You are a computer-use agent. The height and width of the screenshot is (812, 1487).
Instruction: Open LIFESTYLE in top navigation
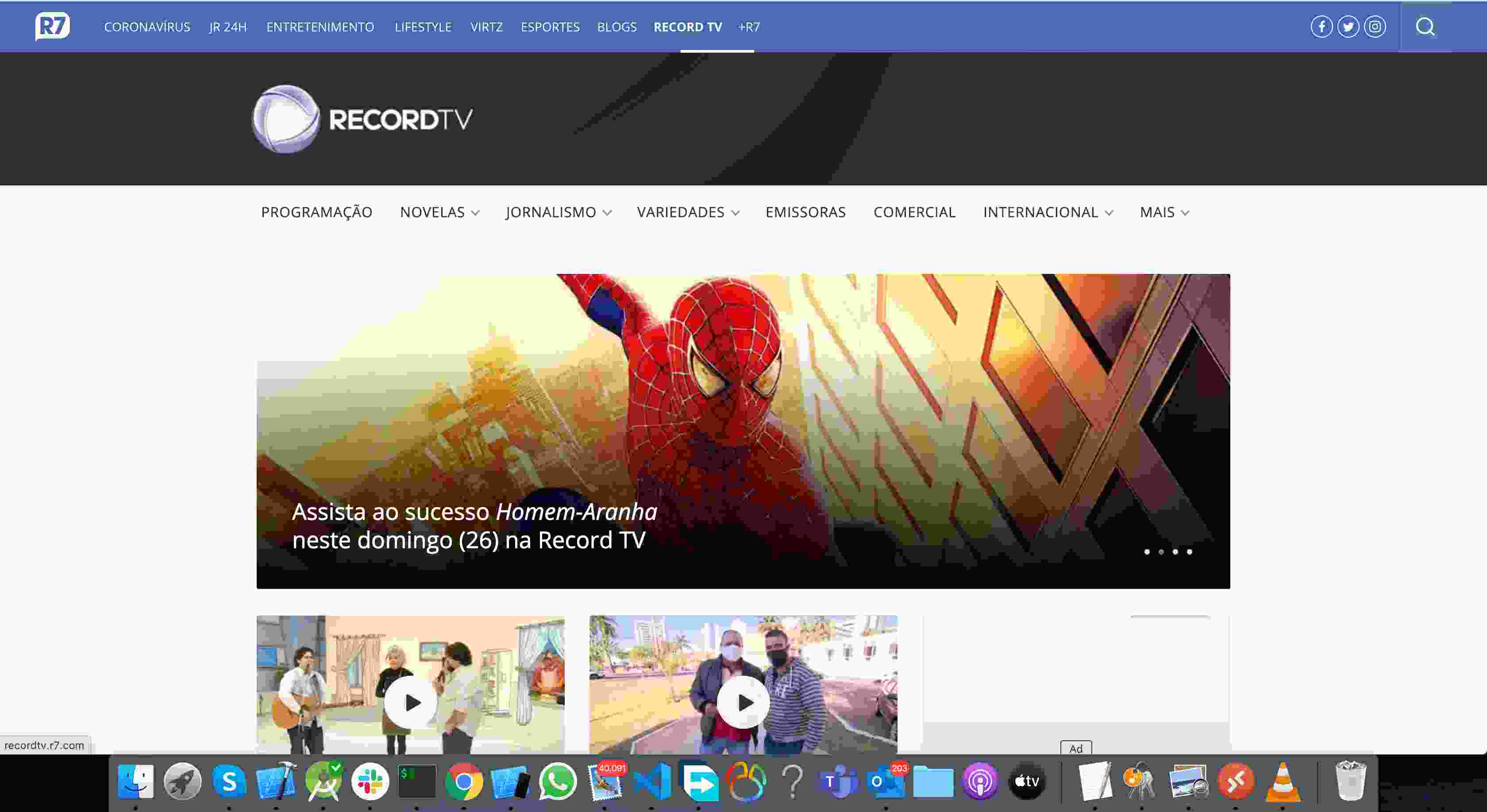[x=423, y=27]
